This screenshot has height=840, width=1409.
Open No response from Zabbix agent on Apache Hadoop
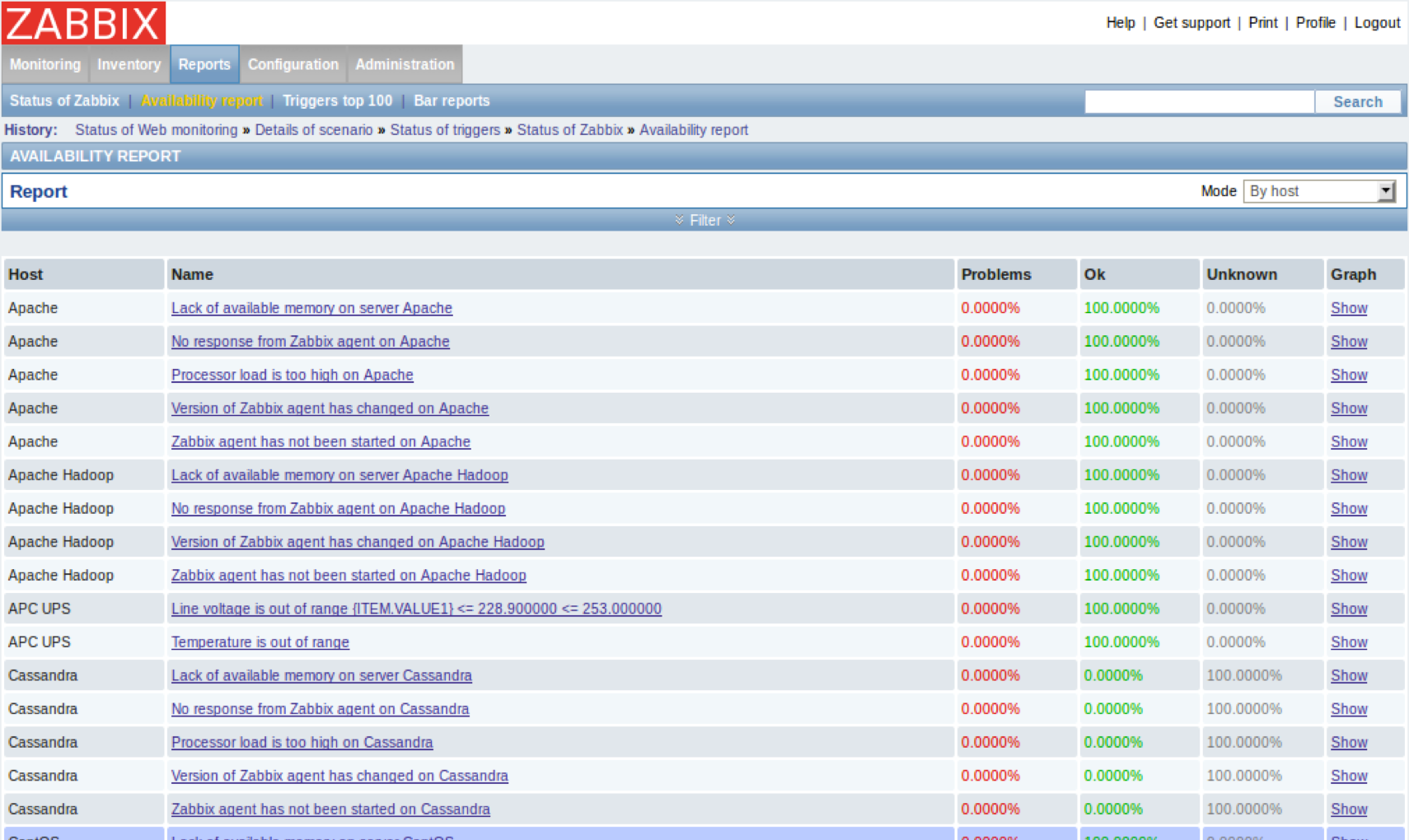[x=338, y=509]
